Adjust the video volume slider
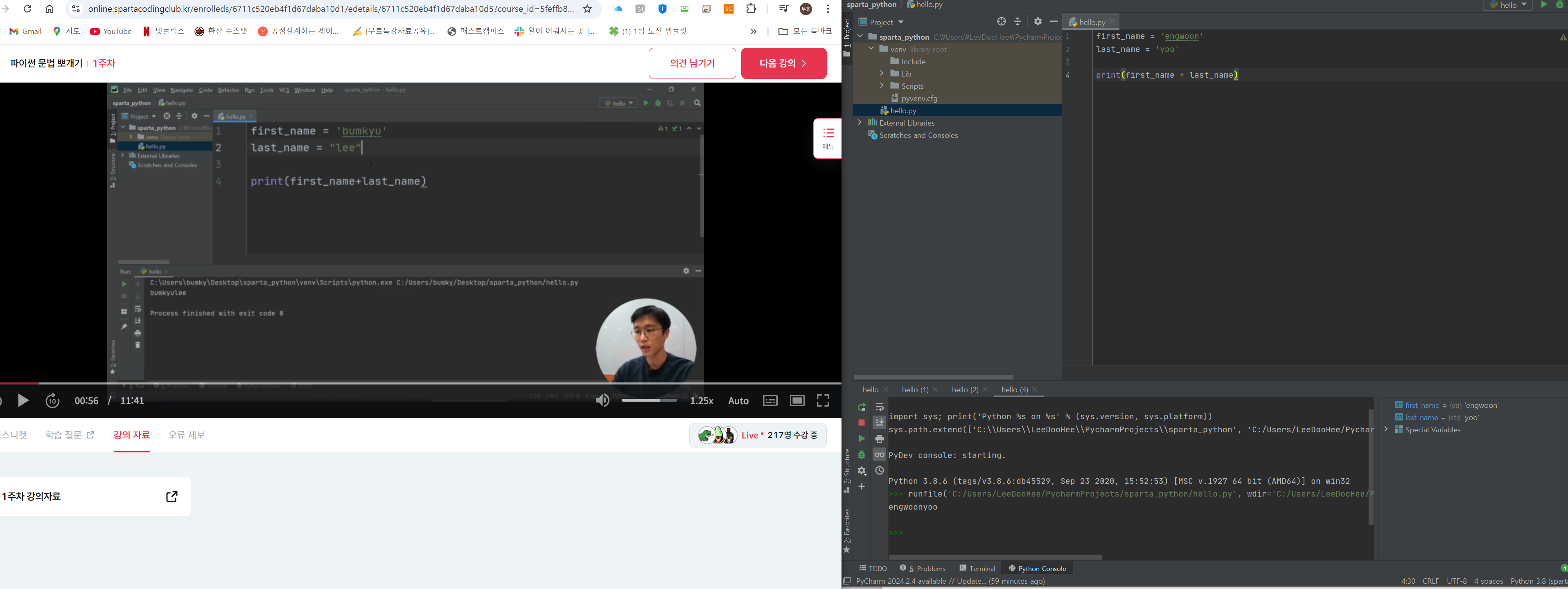The height and width of the screenshot is (589, 1568). click(649, 400)
